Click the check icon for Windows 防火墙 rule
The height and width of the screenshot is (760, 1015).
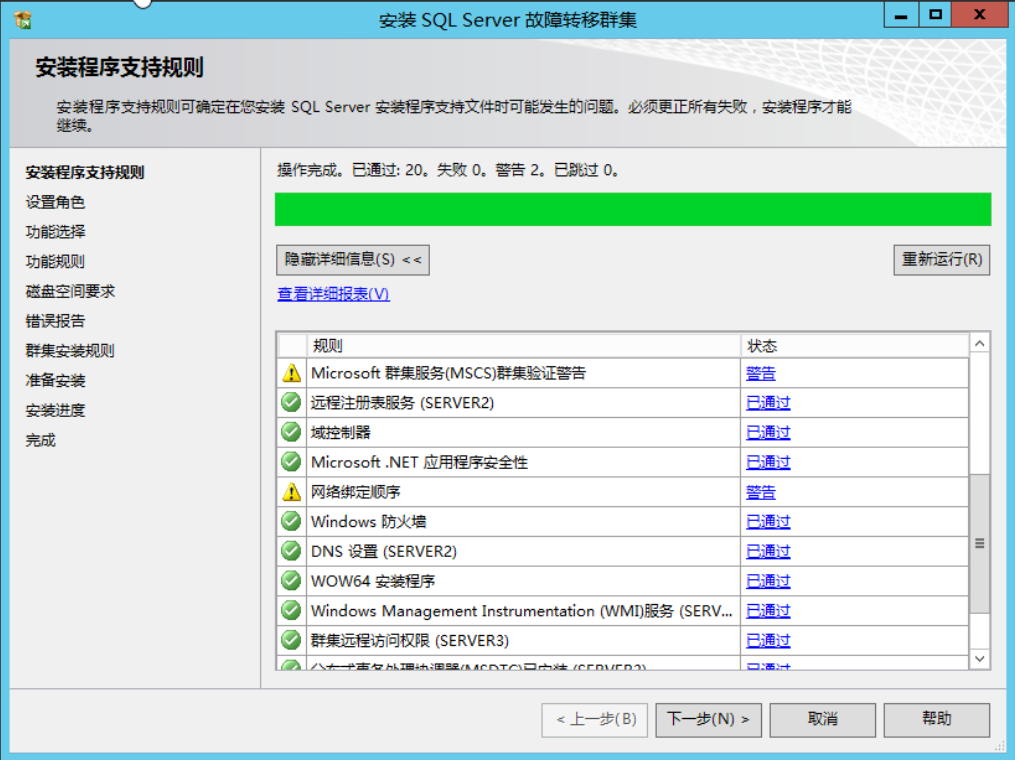tap(291, 522)
